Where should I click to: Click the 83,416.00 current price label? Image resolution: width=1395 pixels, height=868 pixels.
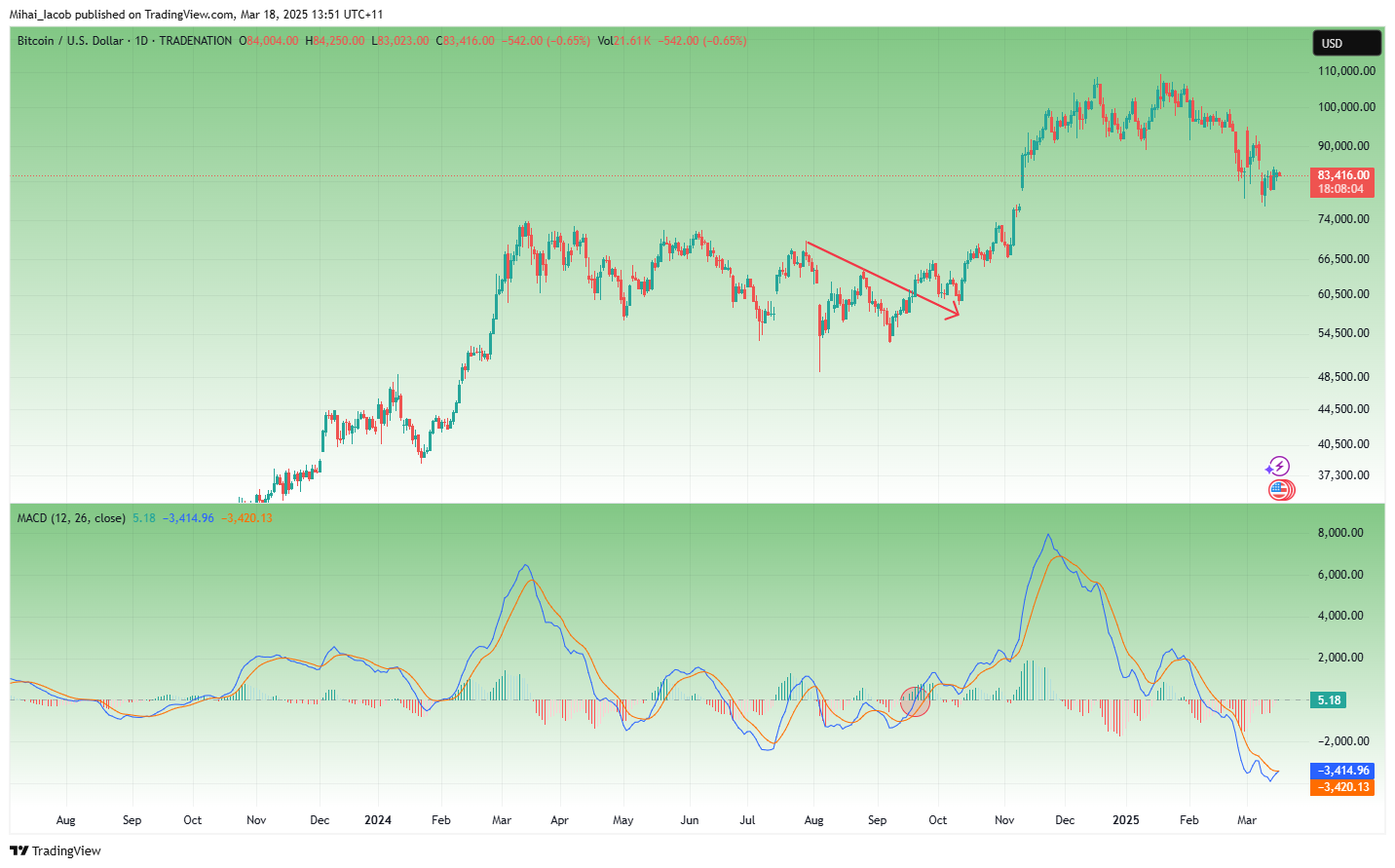tap(1343, 175)
